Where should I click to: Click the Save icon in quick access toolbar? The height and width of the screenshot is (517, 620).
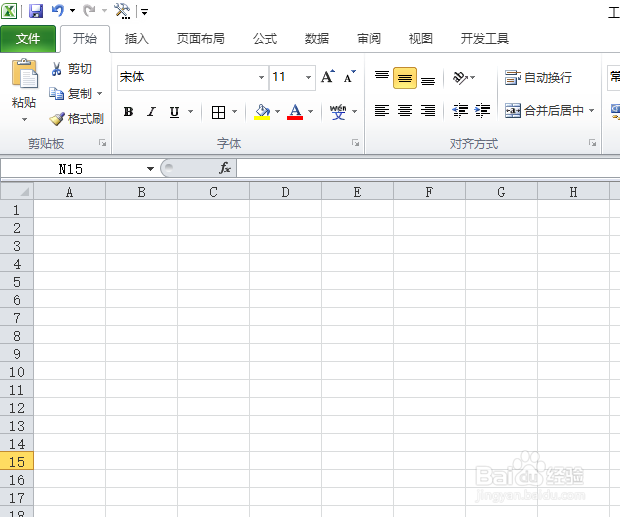36,11
